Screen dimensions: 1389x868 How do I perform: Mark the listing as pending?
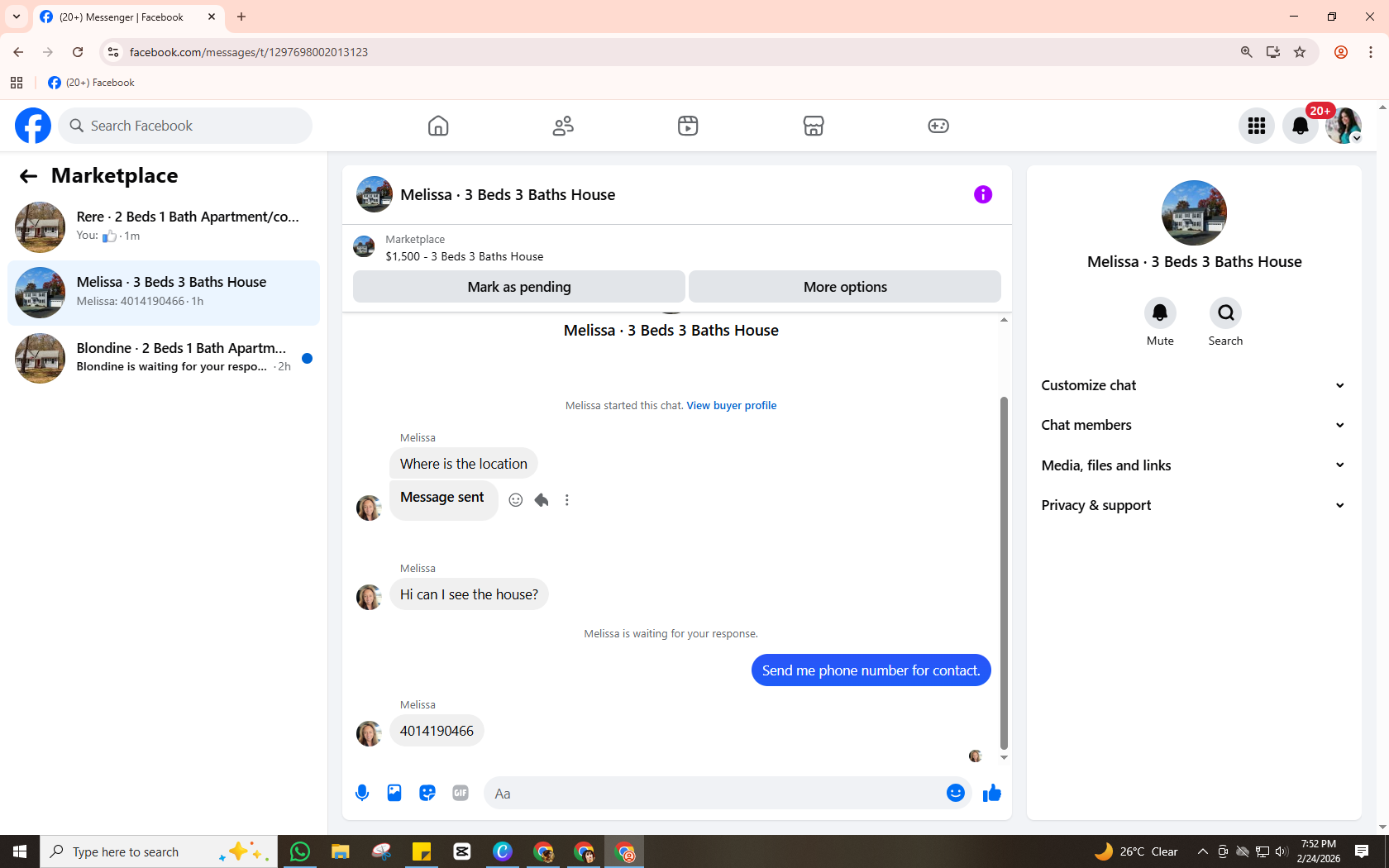519,287
